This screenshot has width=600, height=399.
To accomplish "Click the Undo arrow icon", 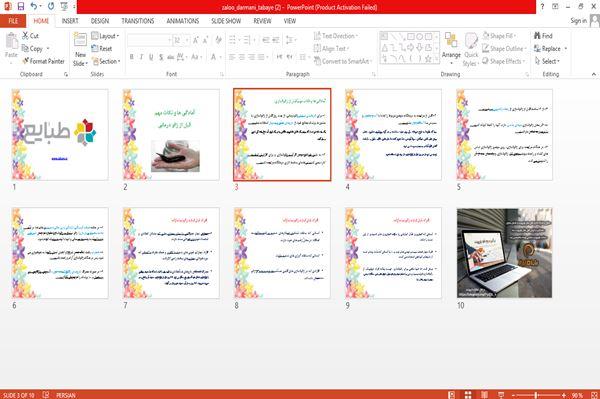I will coord(34,6).
